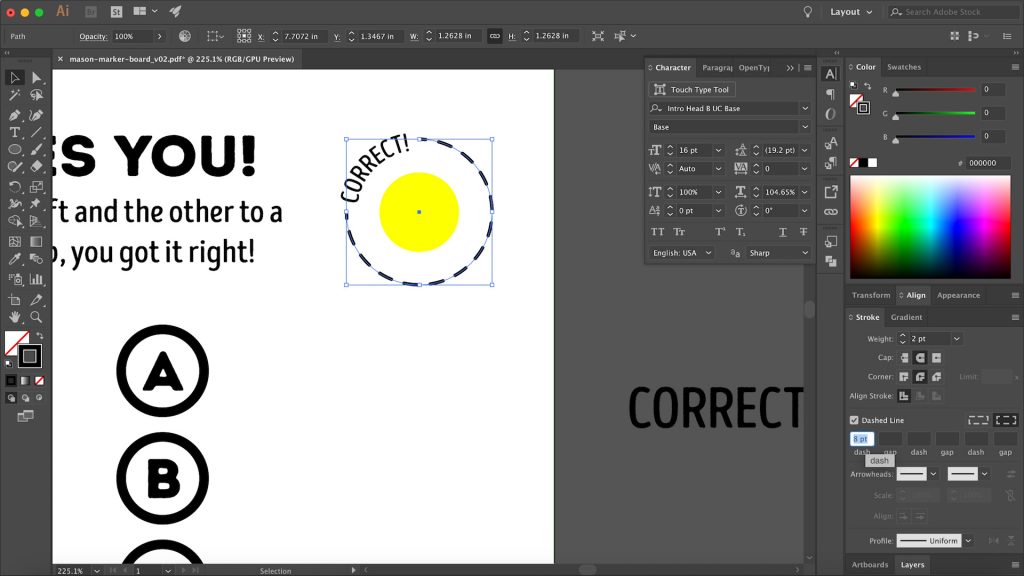Uncheck the Dashed Line checkbox
This screenshot has height=576, width=1024.
click(x=854, y=420)
